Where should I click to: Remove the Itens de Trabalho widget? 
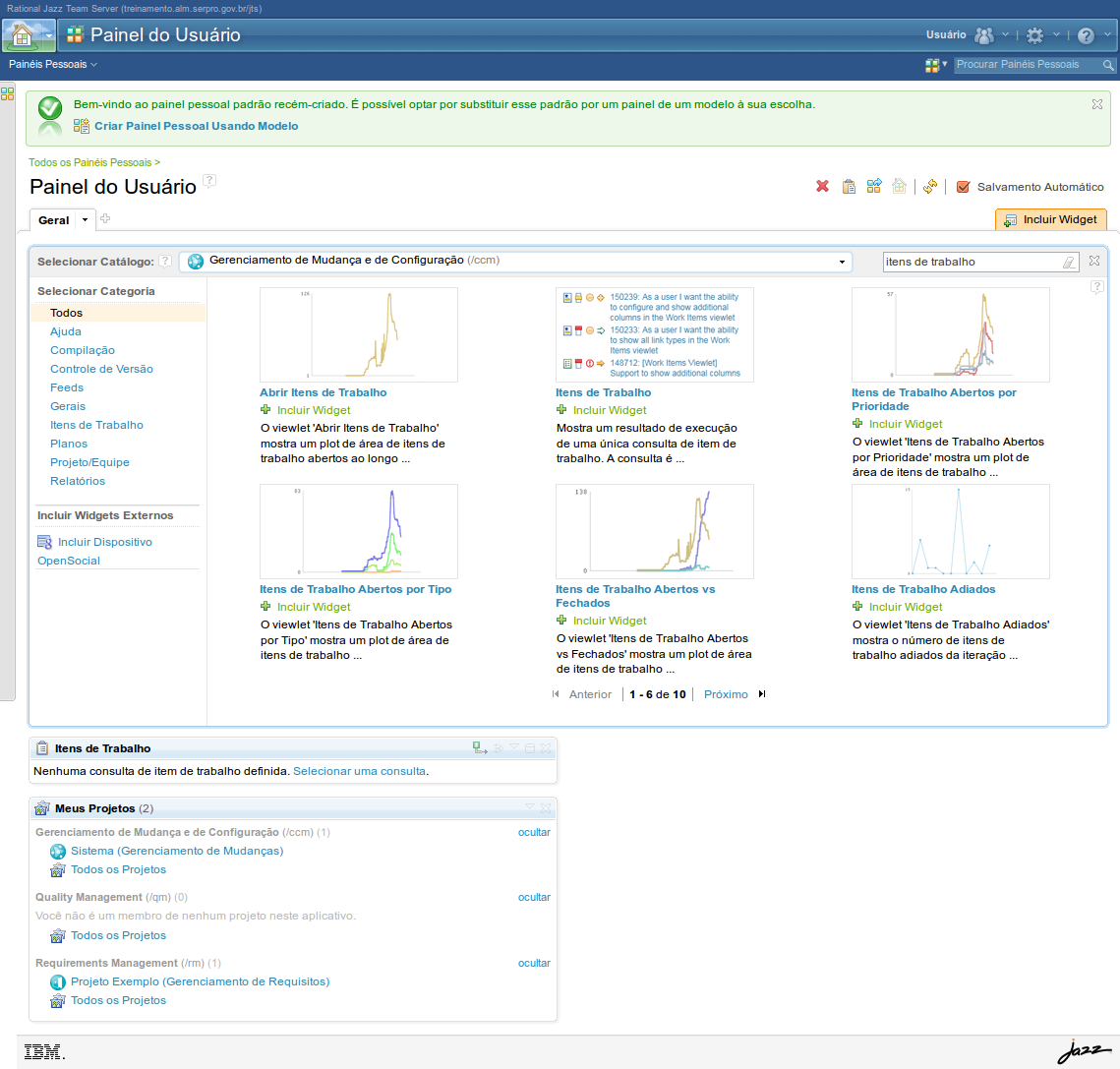(x=546, y=748)
